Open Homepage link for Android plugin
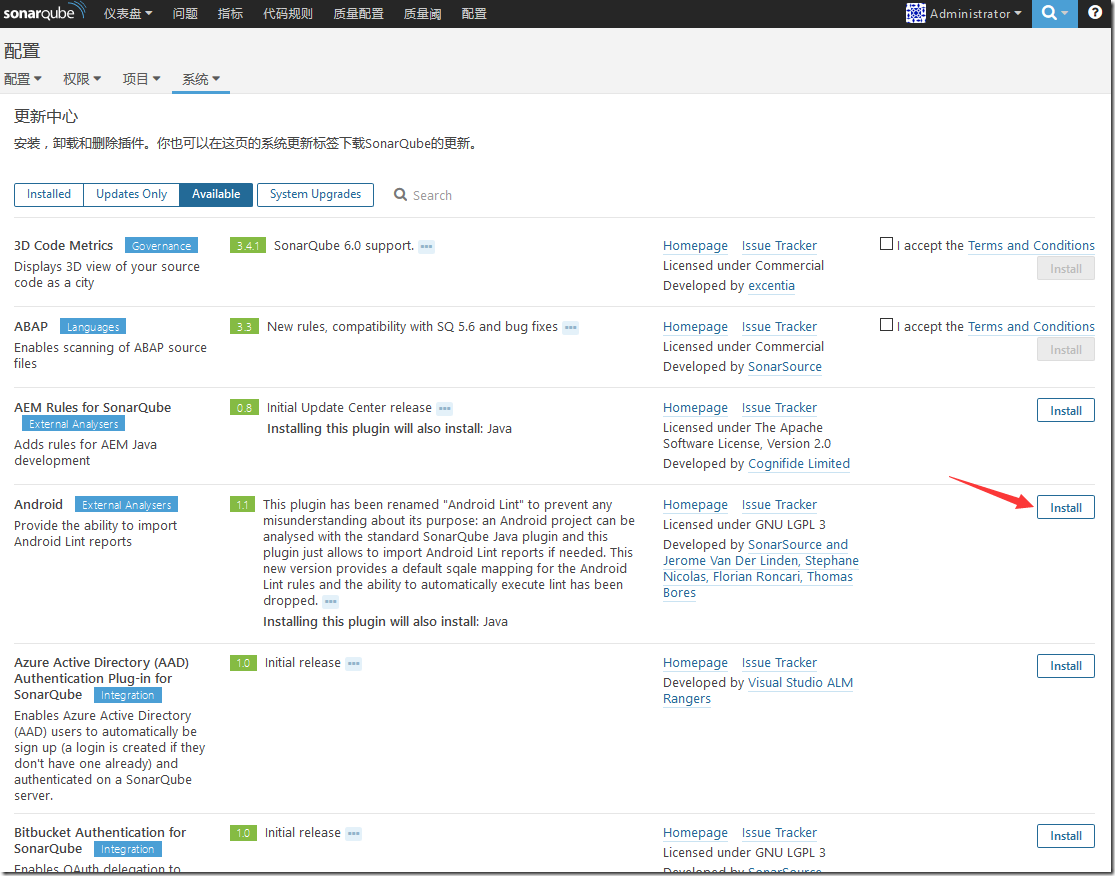This screenshot has width=1115, height=876. 695,505
